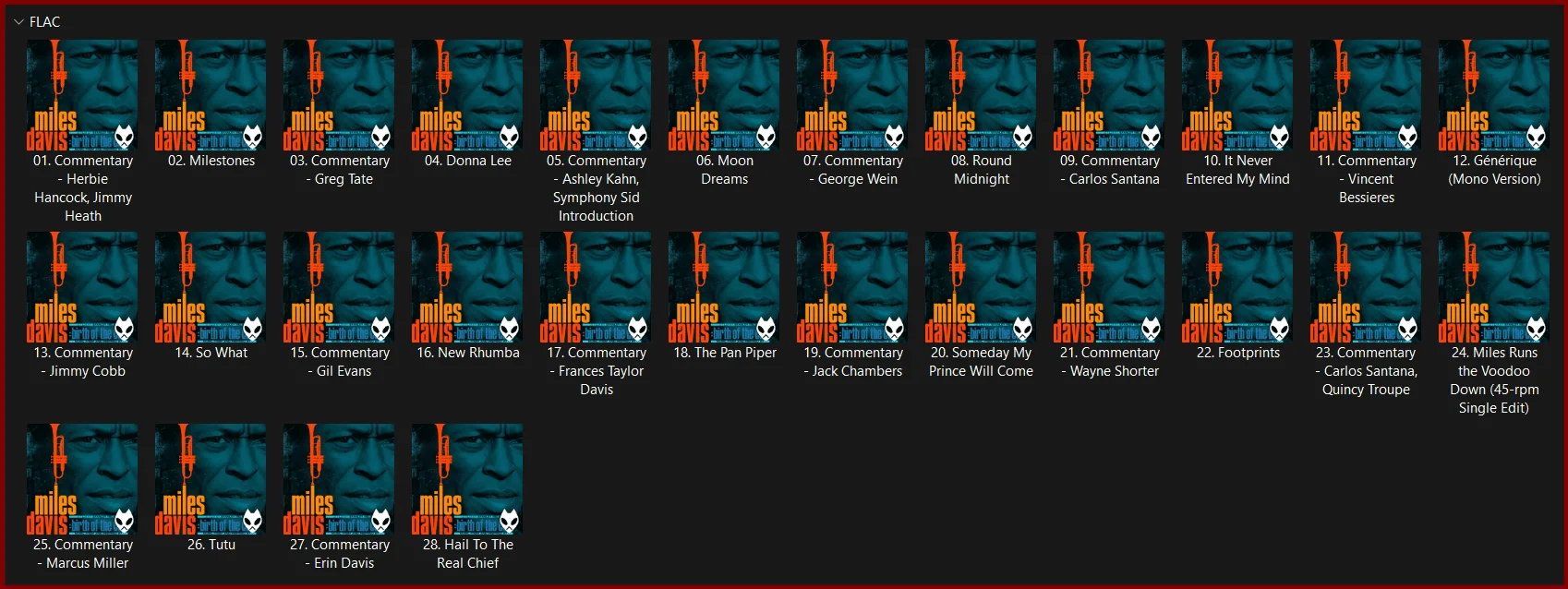Select thumbnail of 20. Someday My Prince Will Come

coord(981,287)
